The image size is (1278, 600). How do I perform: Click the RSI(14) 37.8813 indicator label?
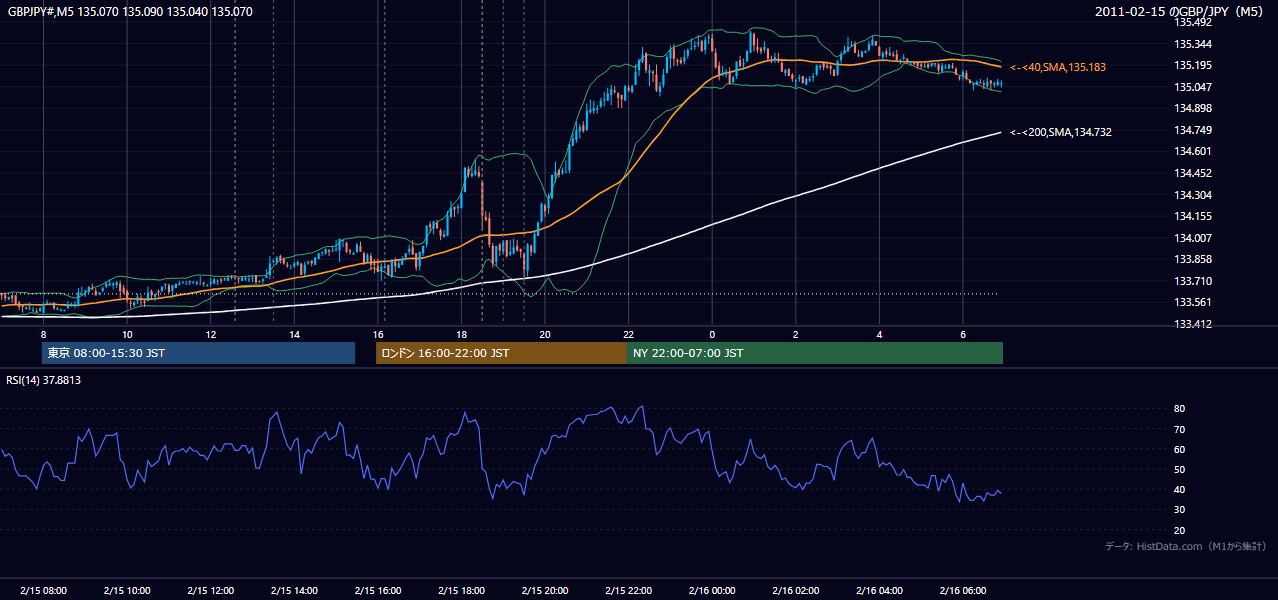tap(44, 380)
